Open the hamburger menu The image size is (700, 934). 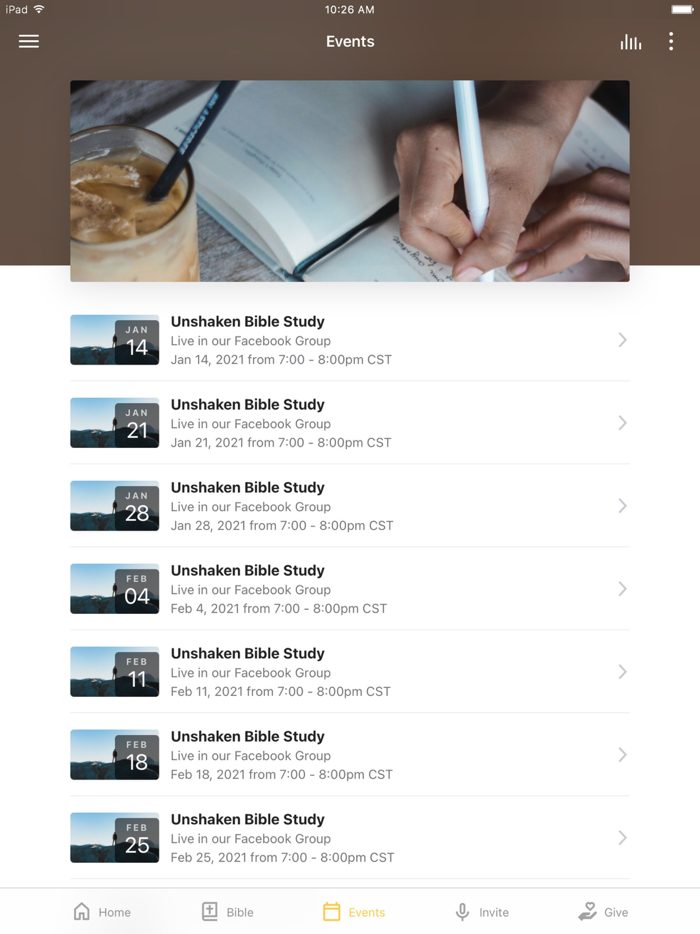point(29,41)
